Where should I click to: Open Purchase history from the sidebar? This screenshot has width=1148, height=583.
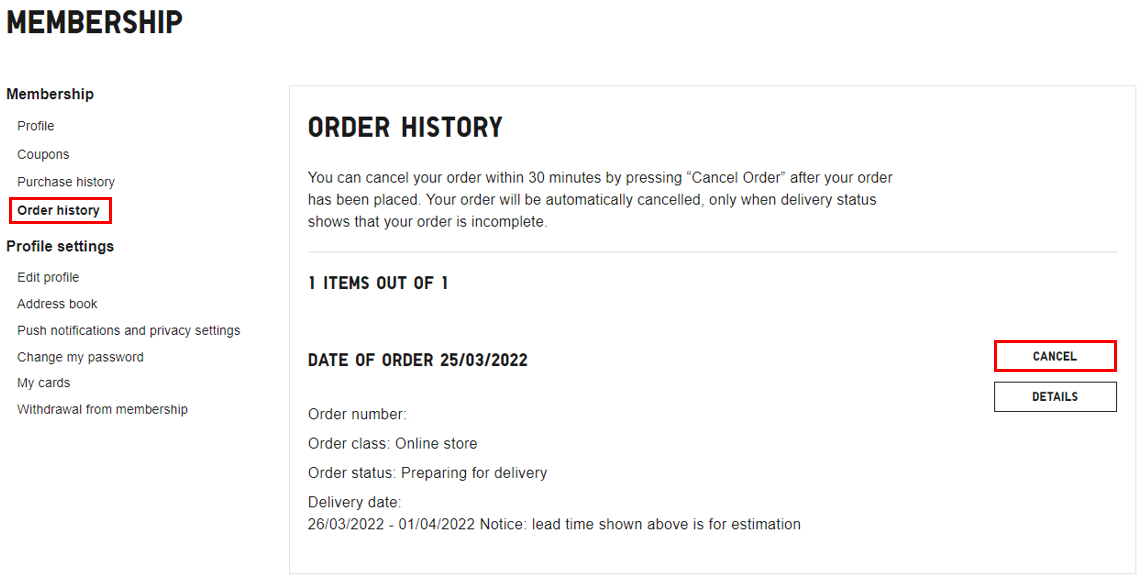tap(66, 182)
